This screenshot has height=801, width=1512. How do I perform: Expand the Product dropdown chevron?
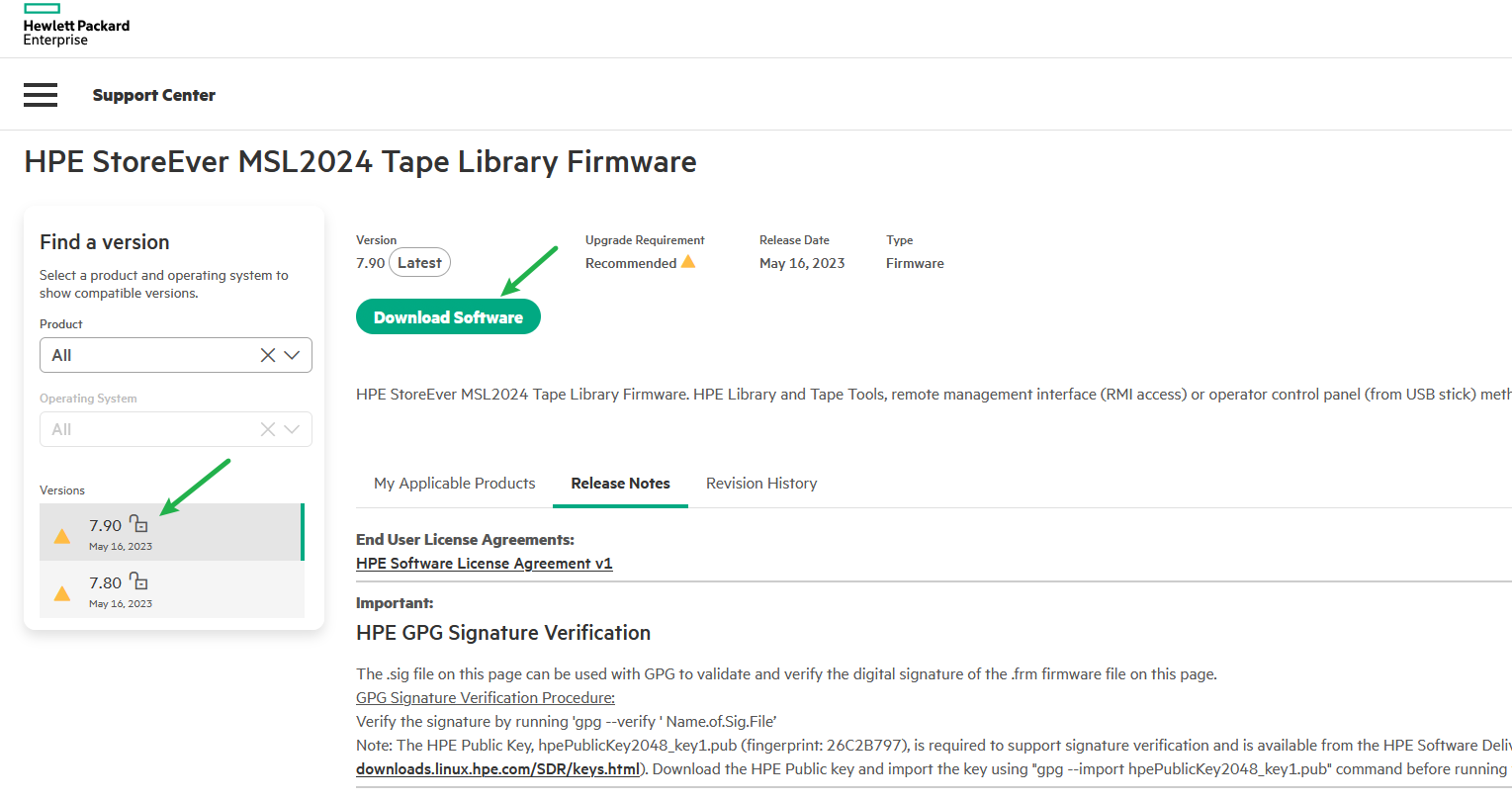pos(292,355)
